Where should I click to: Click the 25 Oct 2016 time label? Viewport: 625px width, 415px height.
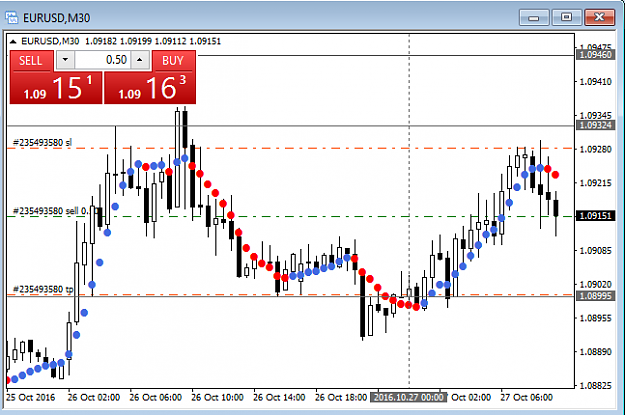(x=30, y=397)
